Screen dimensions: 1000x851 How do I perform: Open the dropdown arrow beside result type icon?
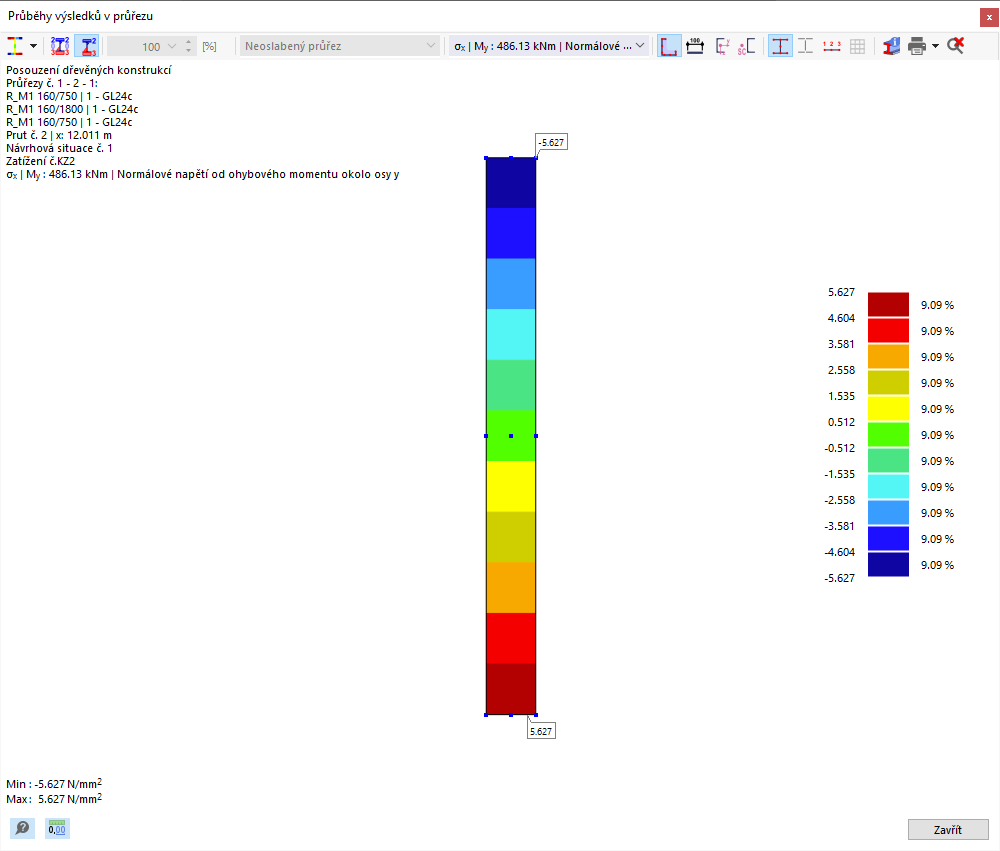[33, 46]
